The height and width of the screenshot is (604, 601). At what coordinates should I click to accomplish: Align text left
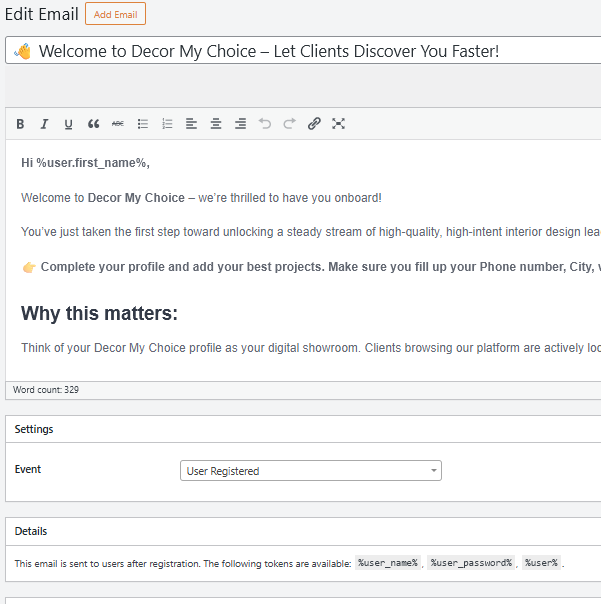tap(191, 124)
